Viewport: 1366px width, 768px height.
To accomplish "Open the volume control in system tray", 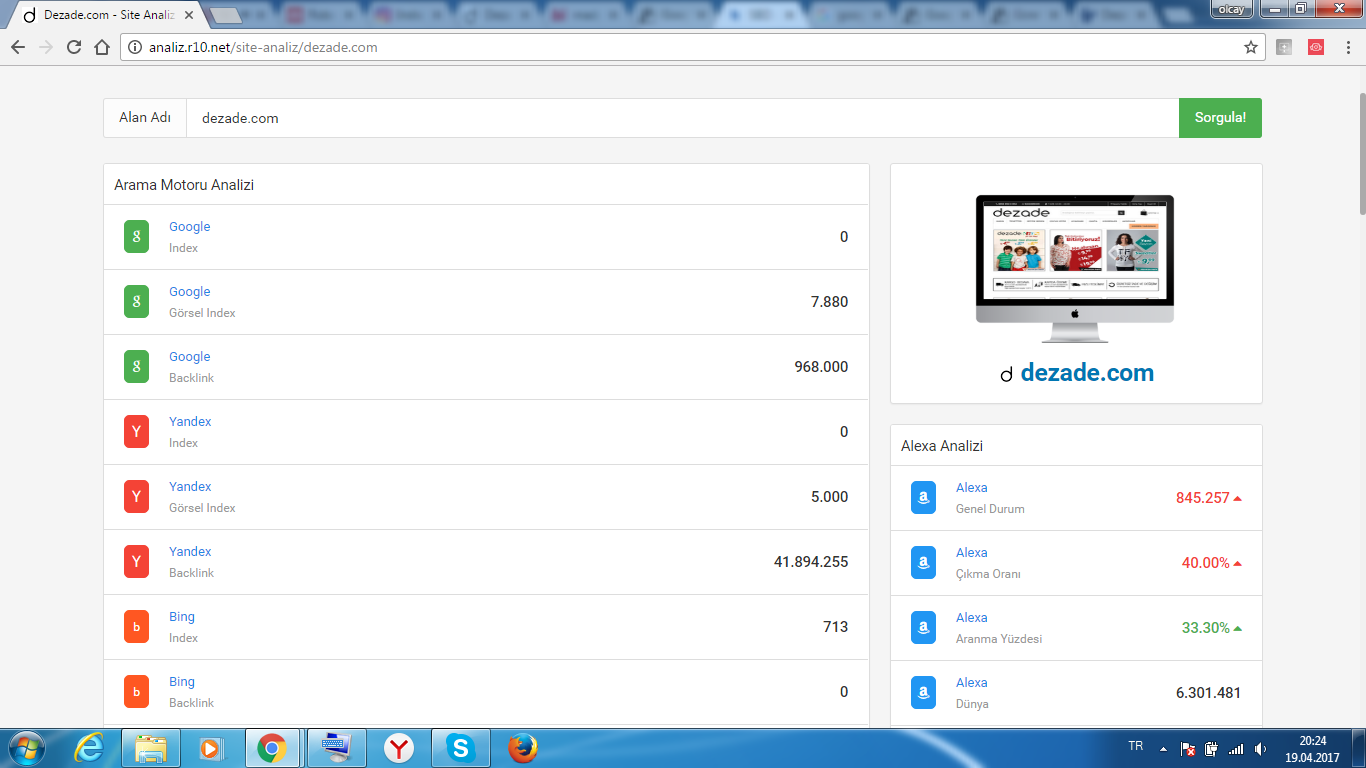I will [1261, 748].
